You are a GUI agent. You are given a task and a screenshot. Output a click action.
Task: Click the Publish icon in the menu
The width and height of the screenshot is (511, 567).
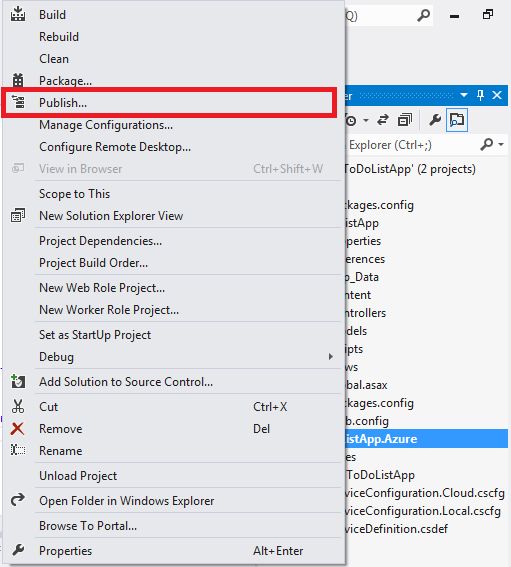tap(18, 102)
